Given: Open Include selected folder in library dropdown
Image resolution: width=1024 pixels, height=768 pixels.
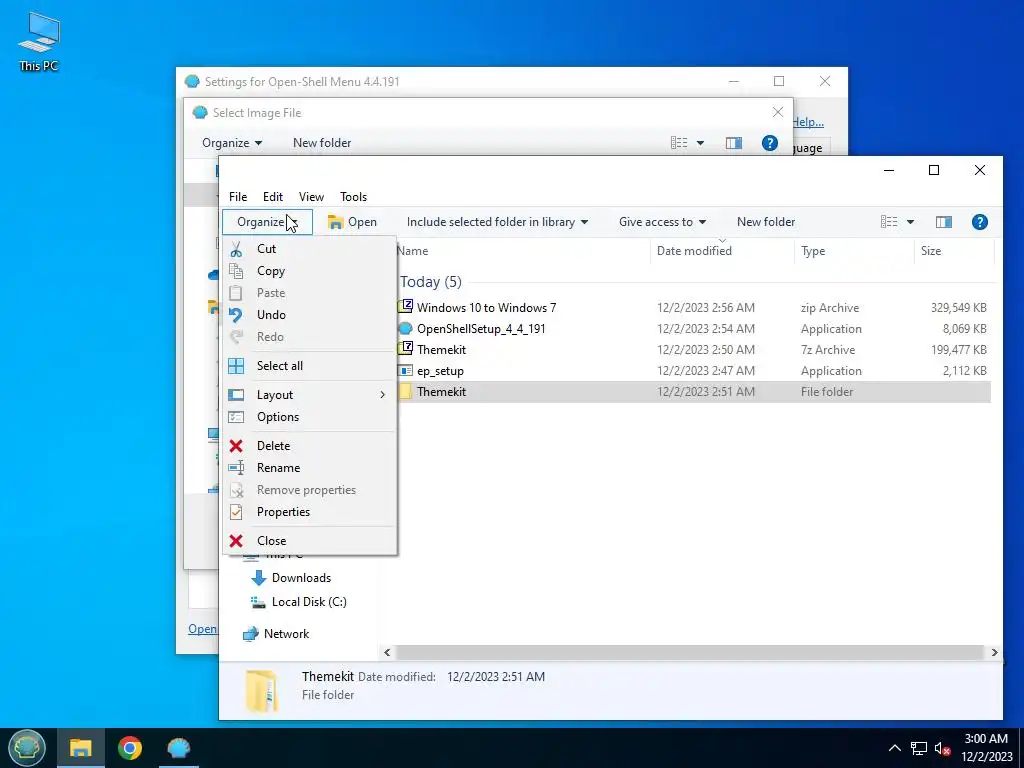Looking at the screenshot, I should coord(497,222).
